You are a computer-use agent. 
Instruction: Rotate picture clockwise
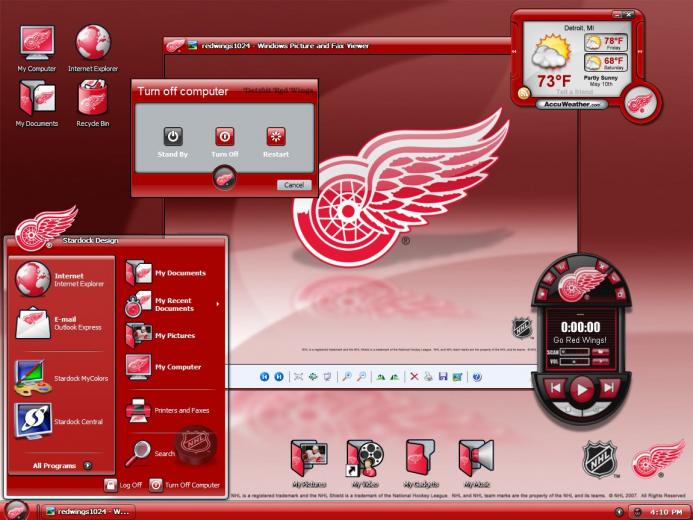point(380,377)
